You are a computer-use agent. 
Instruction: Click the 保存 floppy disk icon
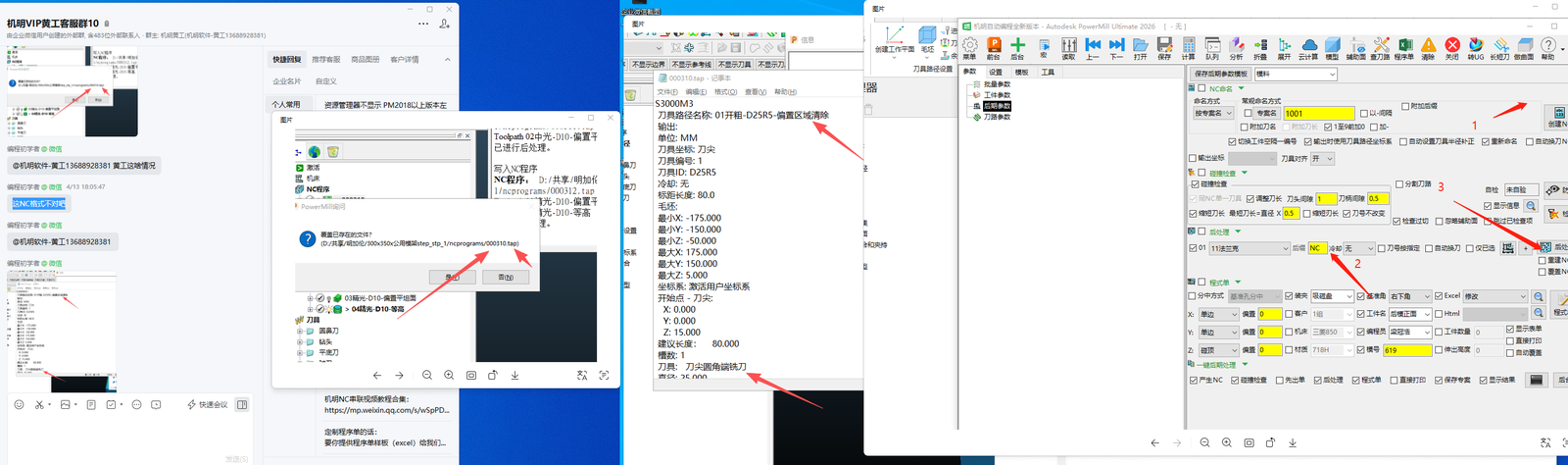coord(1164,48)
